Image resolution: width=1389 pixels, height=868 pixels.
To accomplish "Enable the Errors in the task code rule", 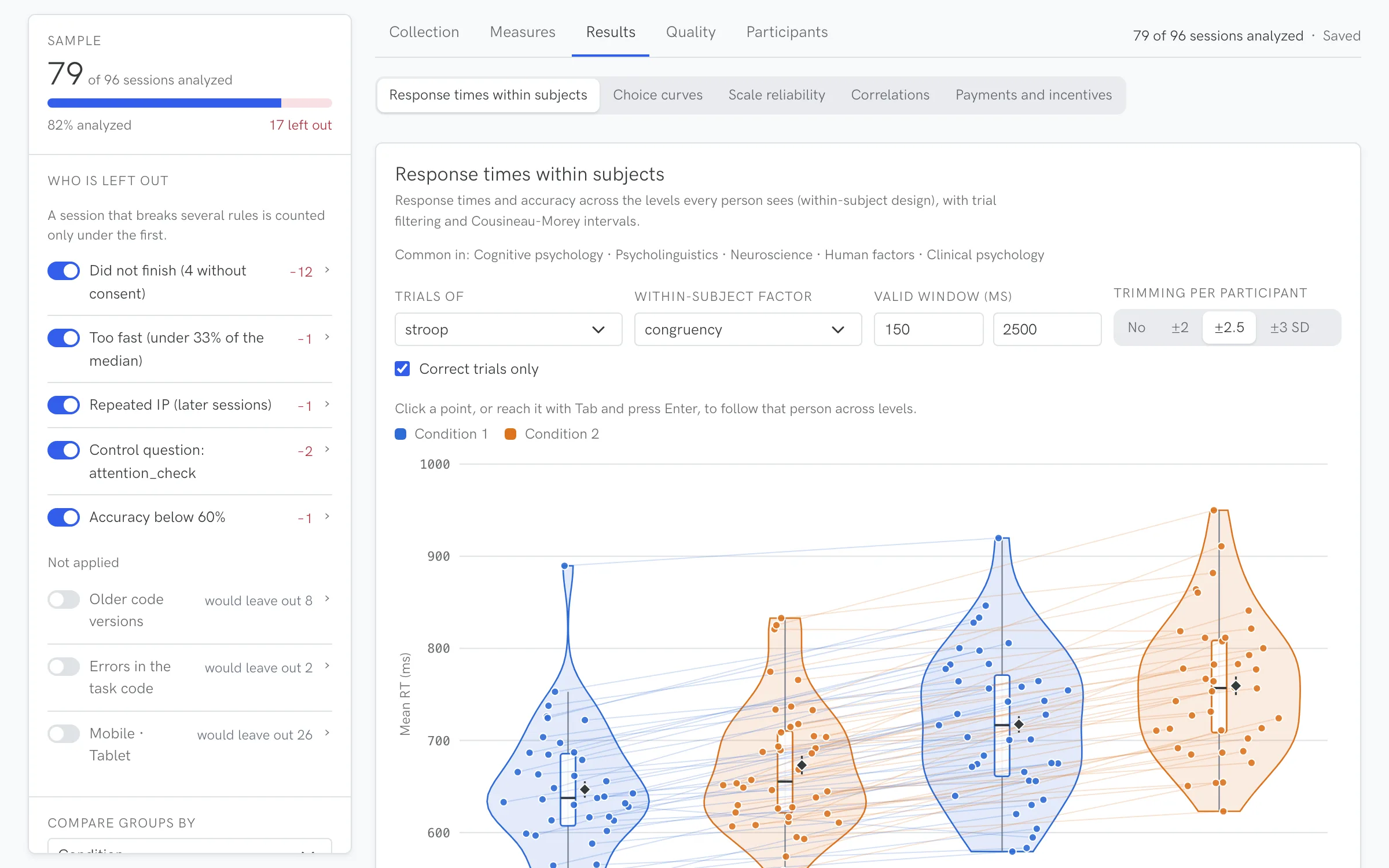I will [64, 667].
